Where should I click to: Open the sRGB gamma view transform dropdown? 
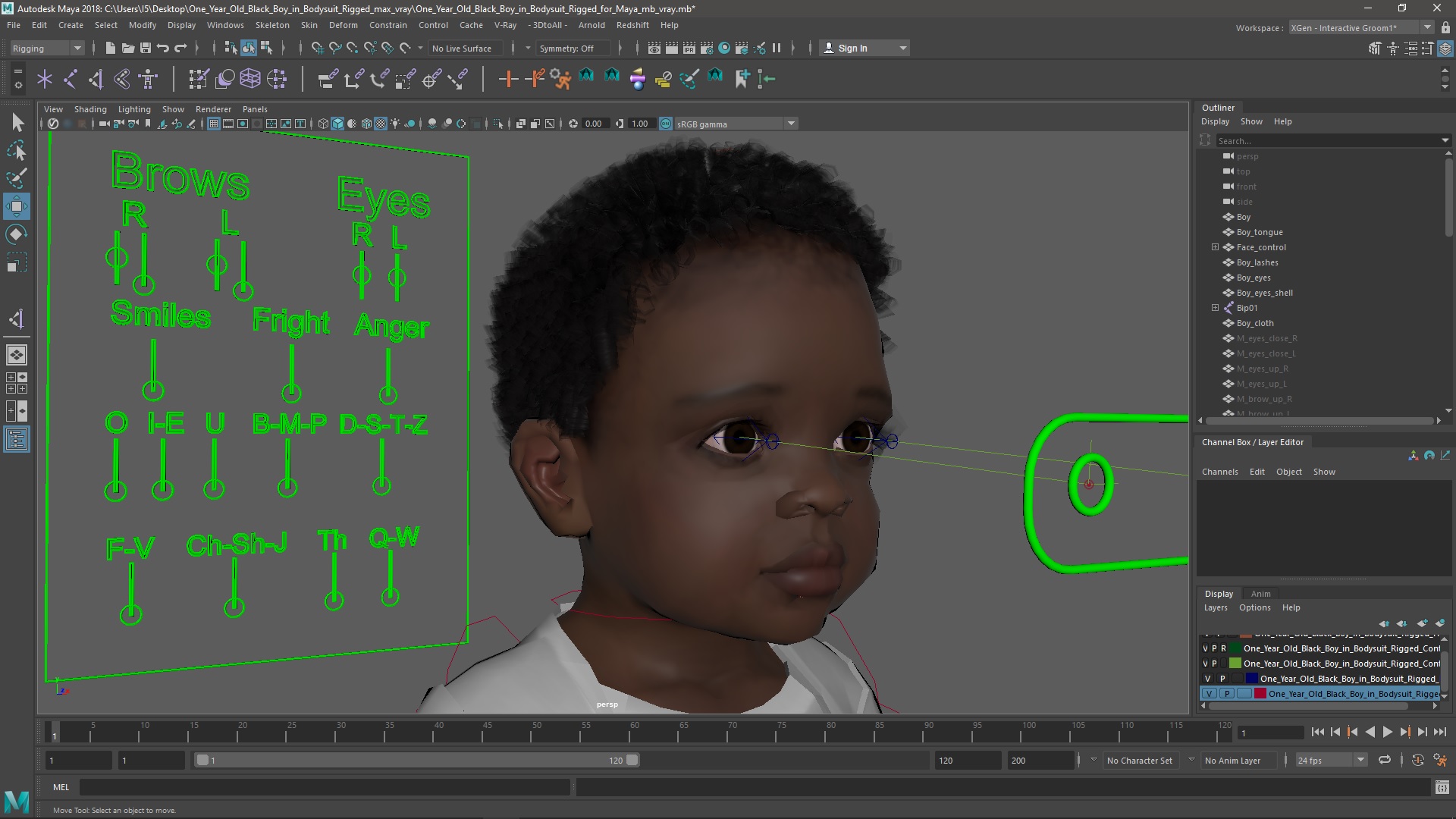click(x=736, y=124)
